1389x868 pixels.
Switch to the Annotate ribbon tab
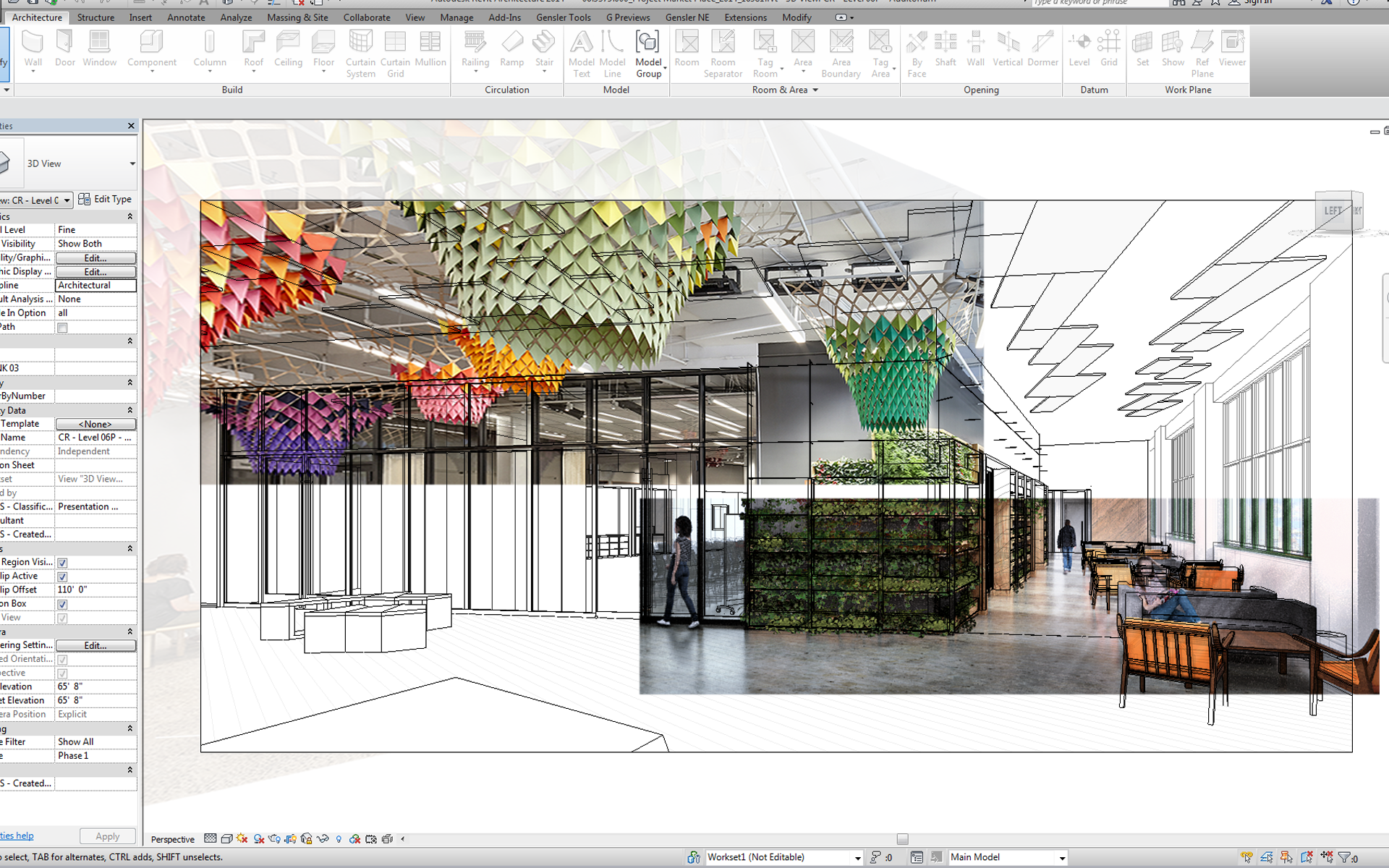pyautogui.click(x=186, y=17)
